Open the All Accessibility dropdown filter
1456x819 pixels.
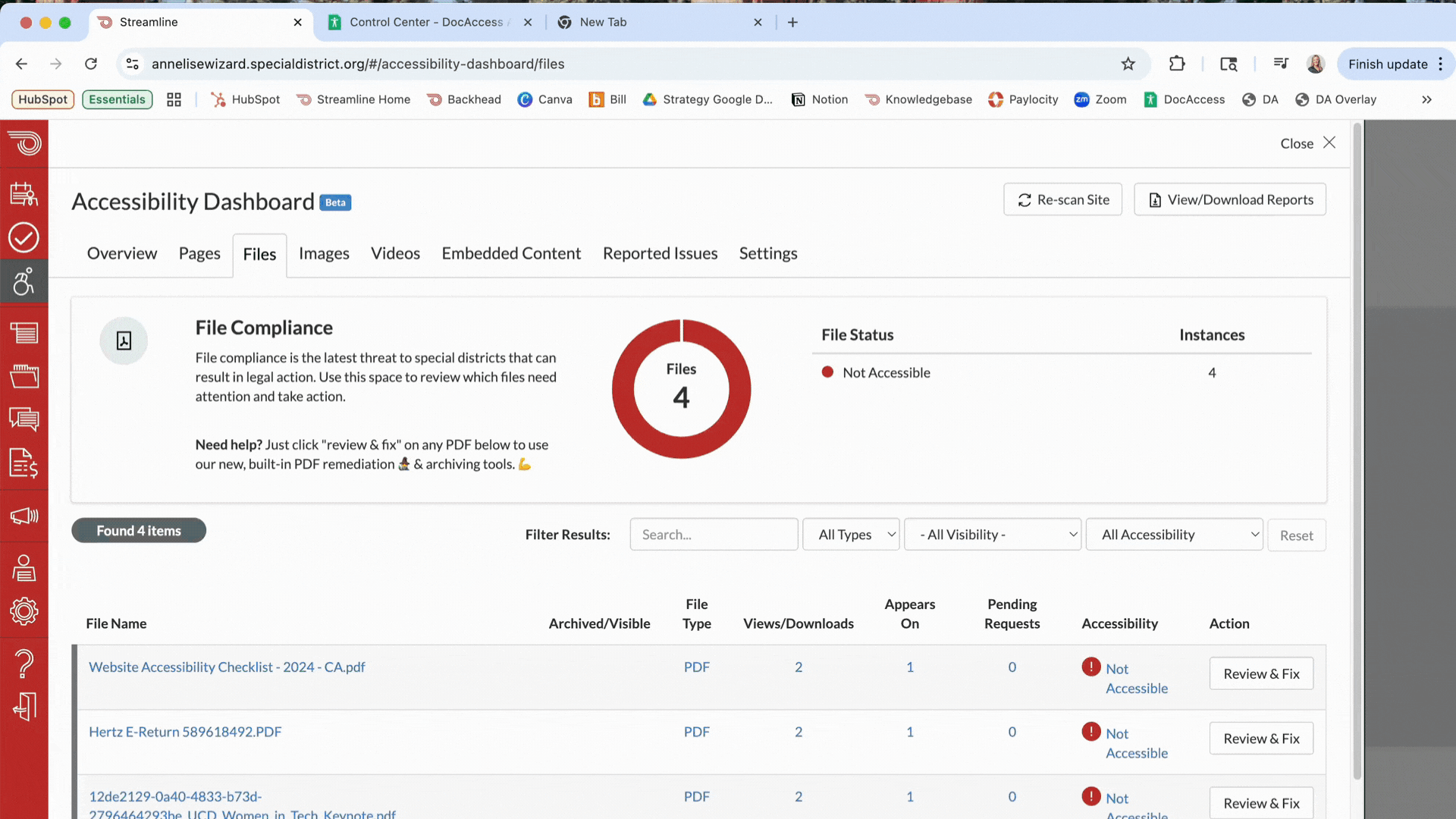1174,534
